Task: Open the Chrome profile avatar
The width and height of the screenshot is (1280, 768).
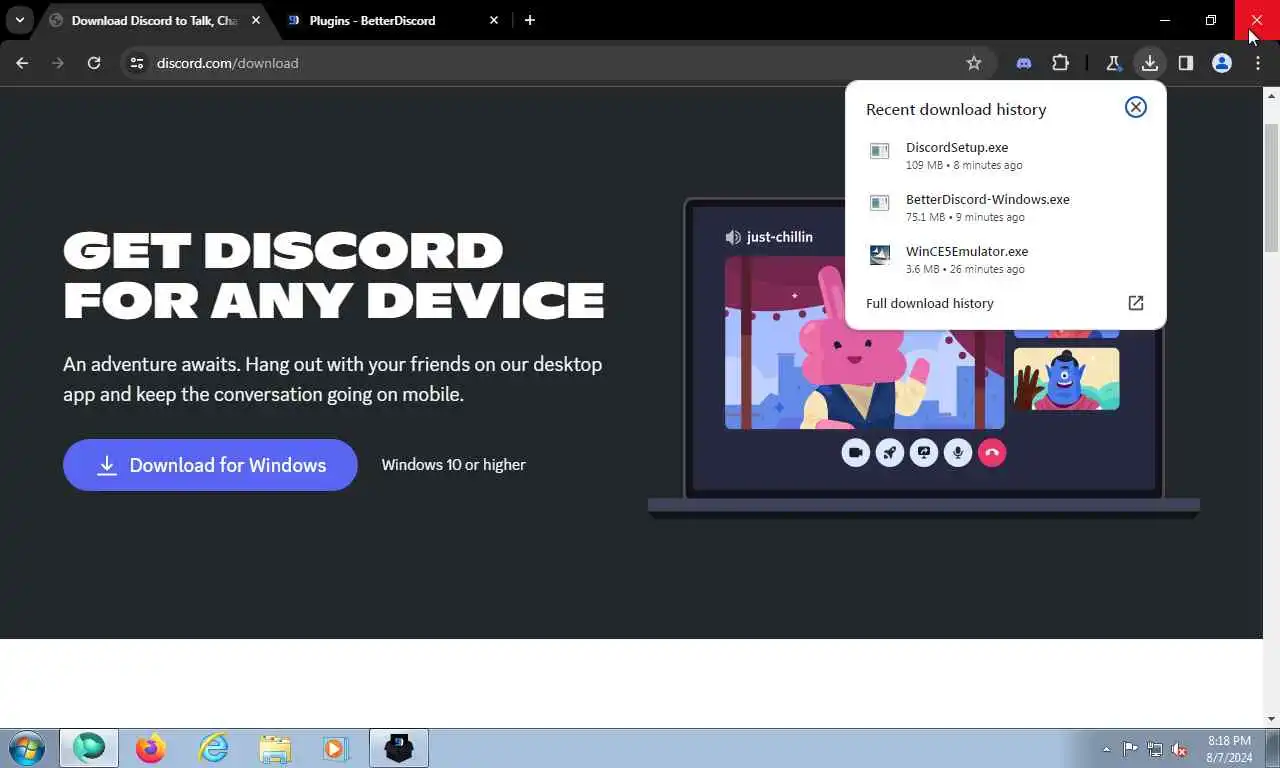Action: (x=1222, y=63)
